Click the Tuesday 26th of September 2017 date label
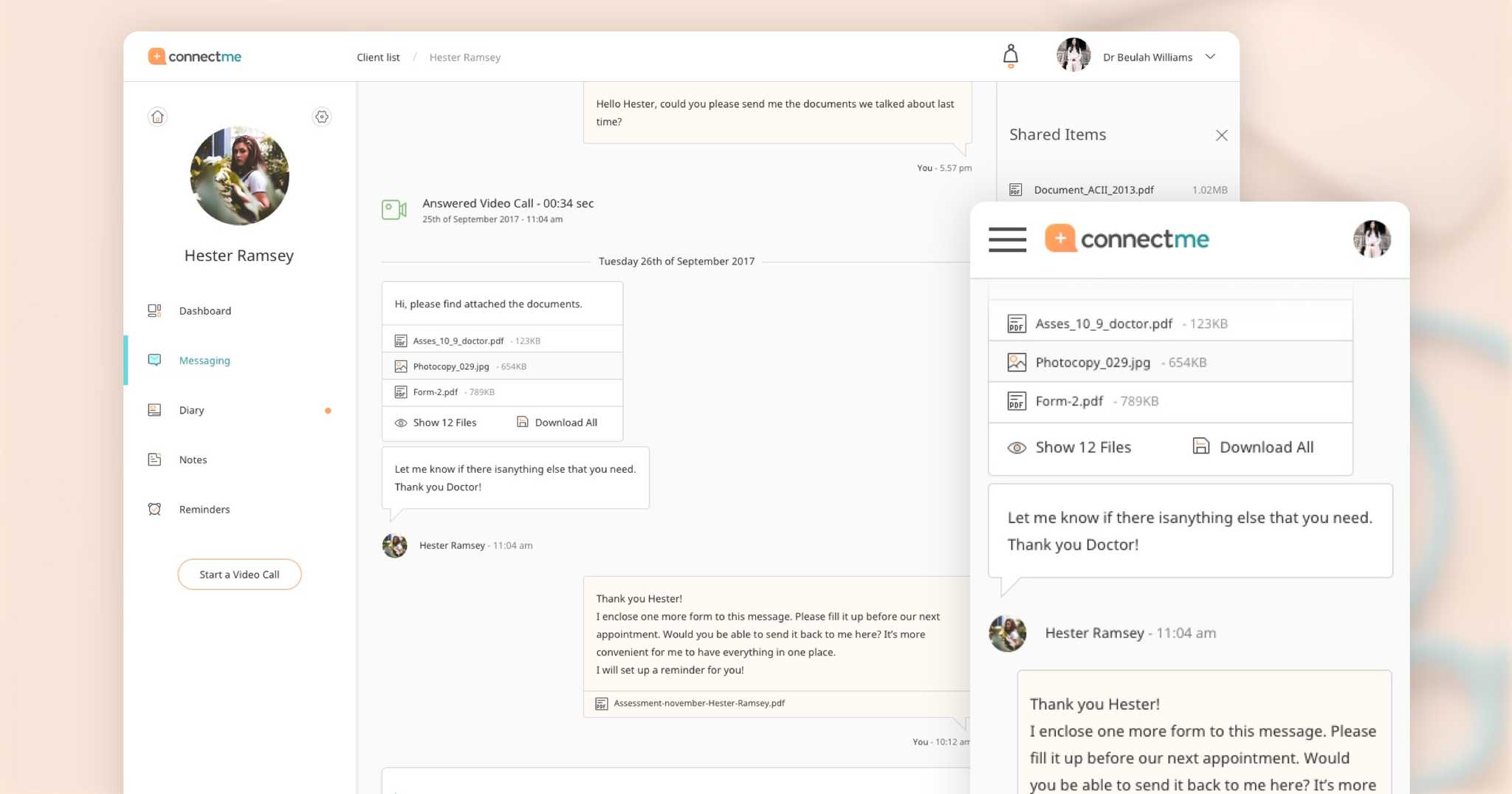1512x794 pixels. tap(676, 261)
